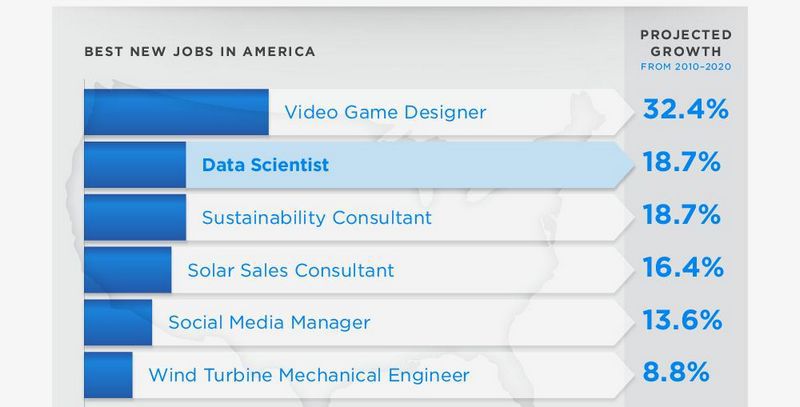Select the 18.7% value beside Data Scientist

pyautogui.click(x=681, y=163)
